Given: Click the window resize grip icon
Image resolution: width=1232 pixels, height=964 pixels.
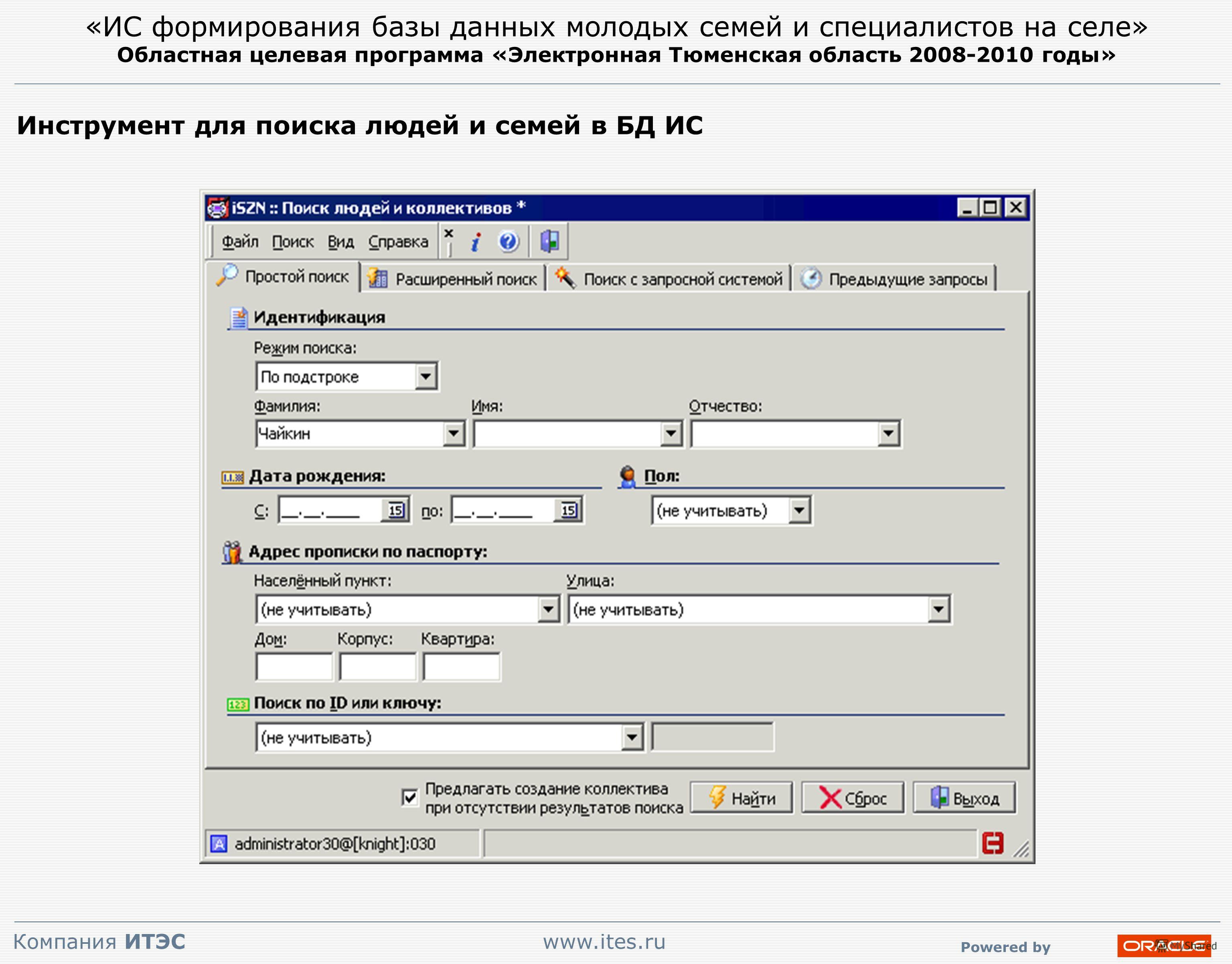Looking at the screenshot, I should [x=1021, y=848].
